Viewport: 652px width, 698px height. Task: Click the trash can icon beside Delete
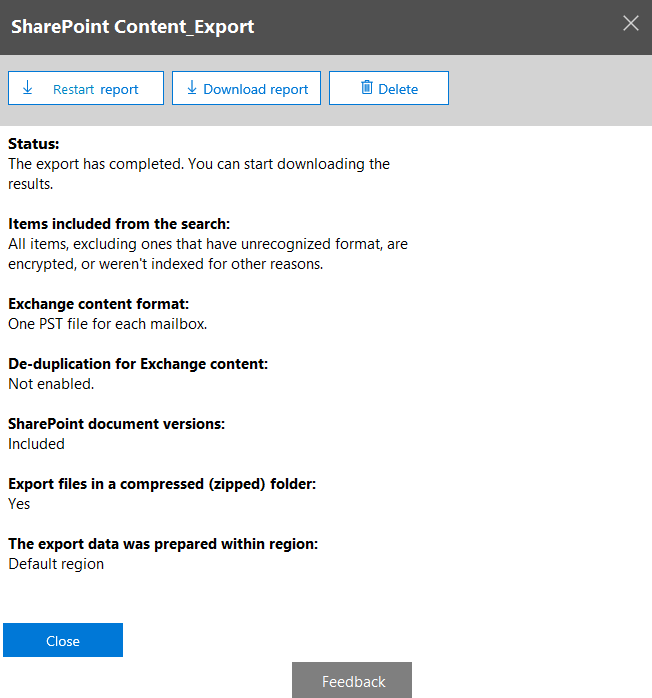[x=366, y=88]
